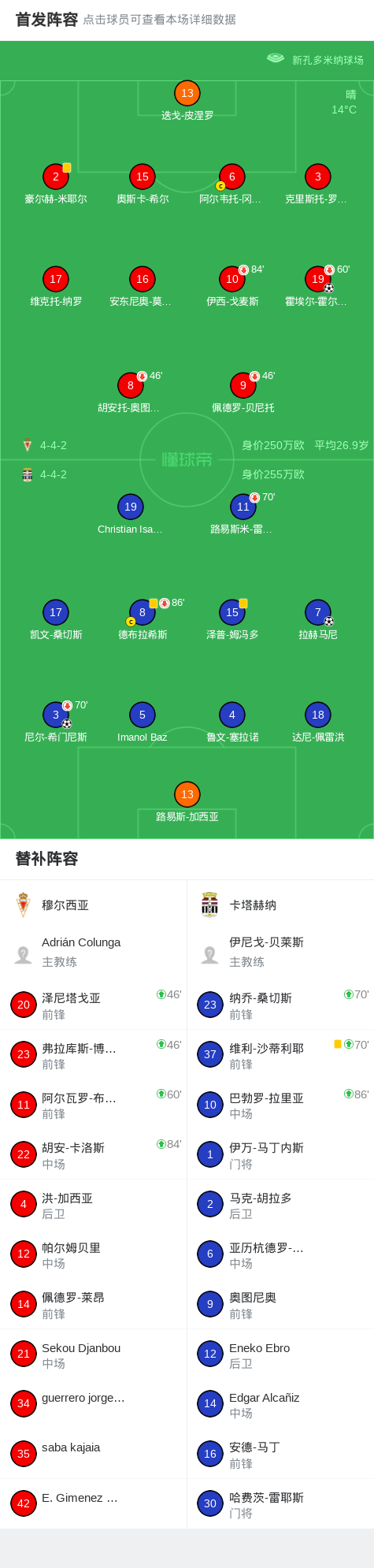Open the 卡塔赫纳 team badge in substitutes
The width and height of the screenshot is (374, 1568).
point(209,905)
